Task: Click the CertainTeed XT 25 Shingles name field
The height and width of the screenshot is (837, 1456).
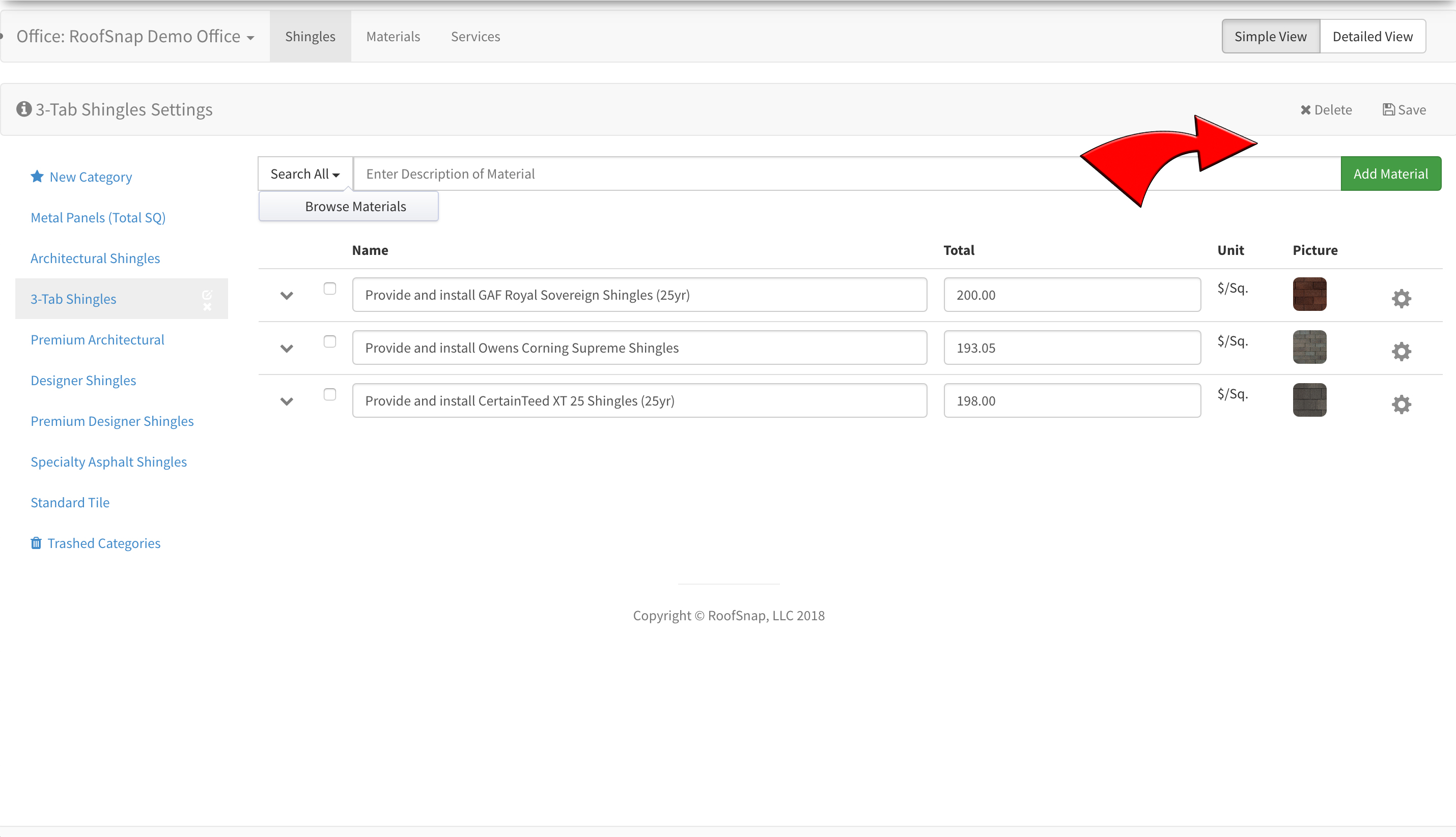Action: click(639, 400)
